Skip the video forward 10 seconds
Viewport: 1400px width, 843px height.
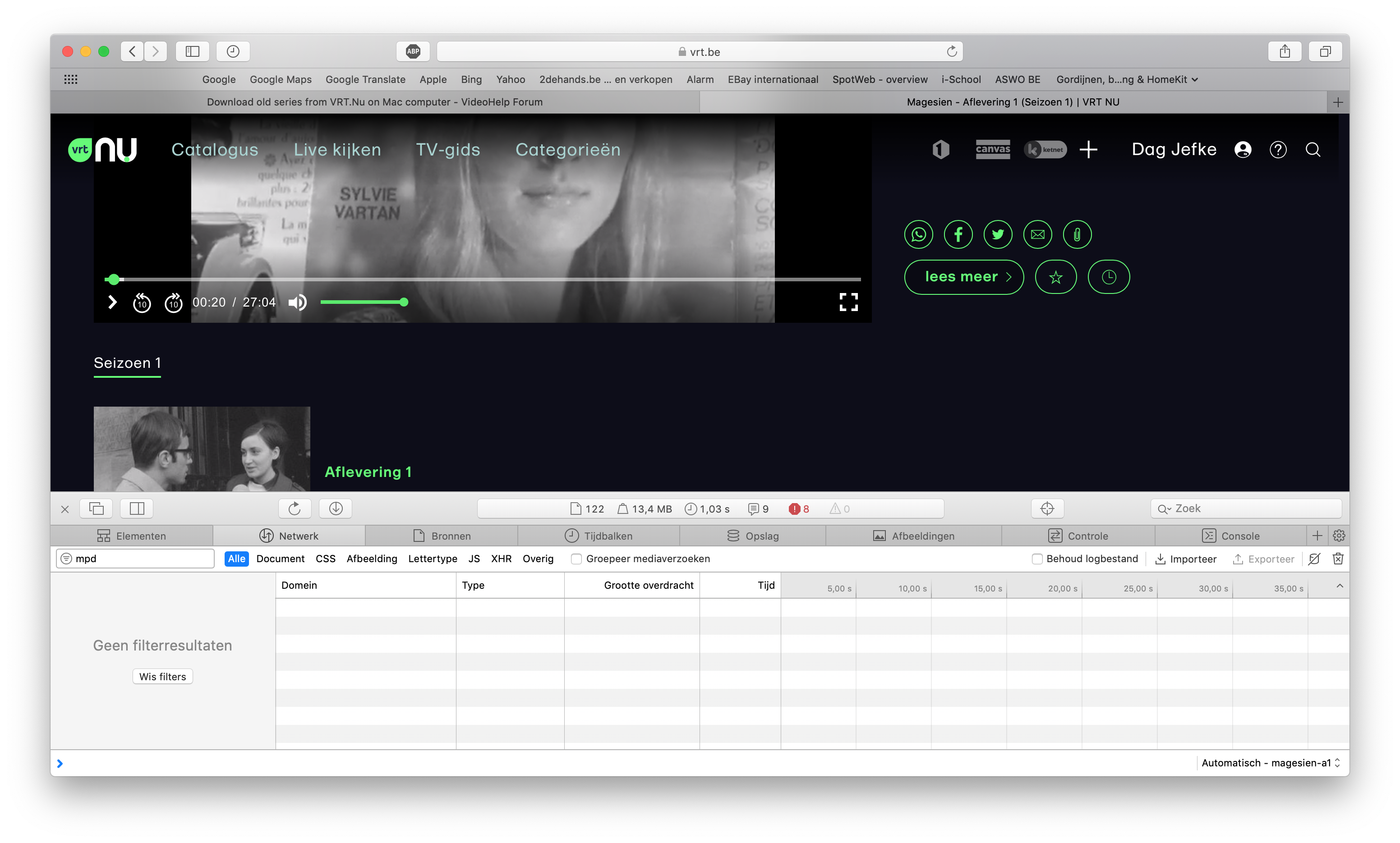tap(173, 303)
